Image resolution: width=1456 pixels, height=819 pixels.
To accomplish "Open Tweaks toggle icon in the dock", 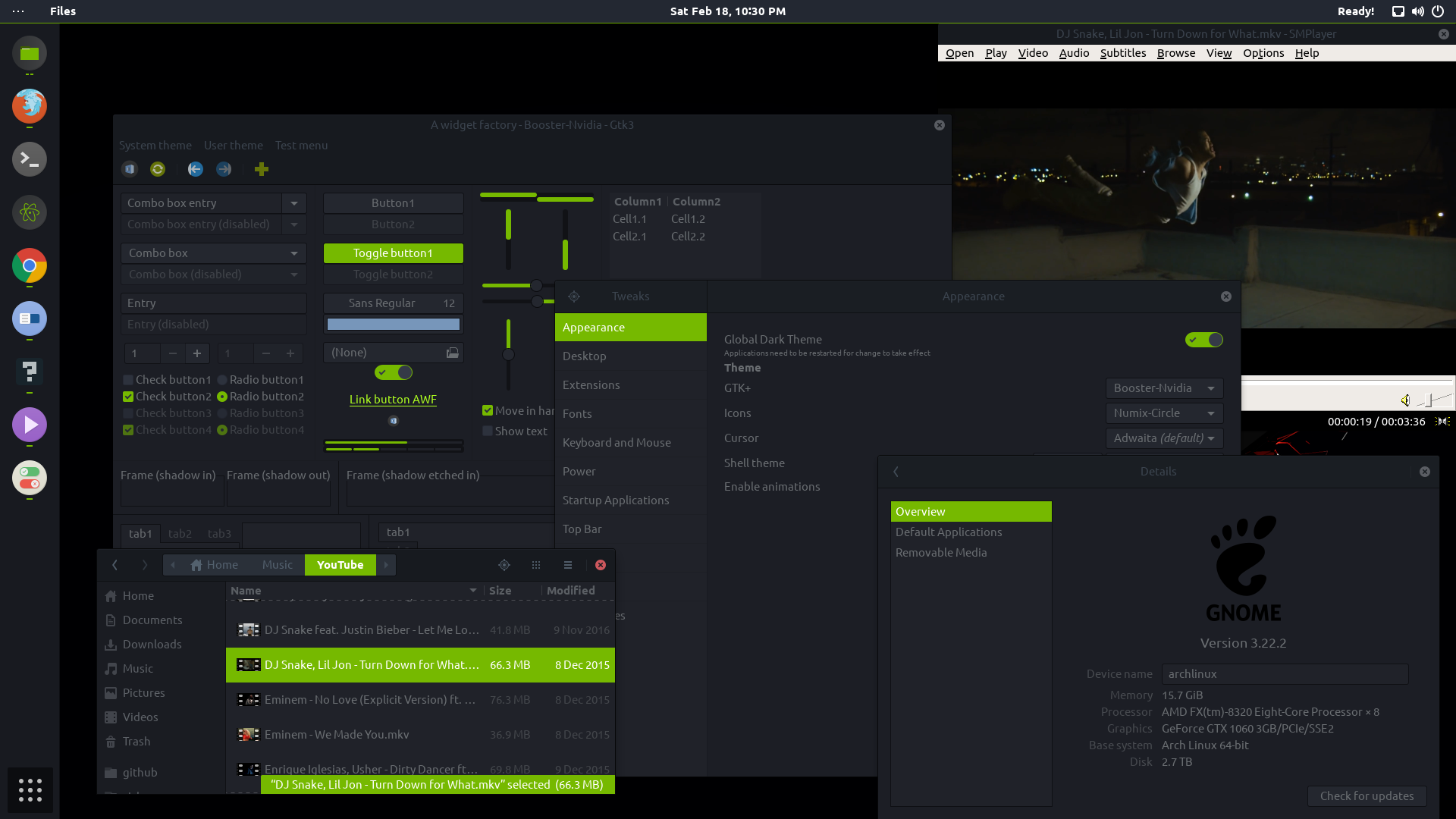I will tap(30, 478).
